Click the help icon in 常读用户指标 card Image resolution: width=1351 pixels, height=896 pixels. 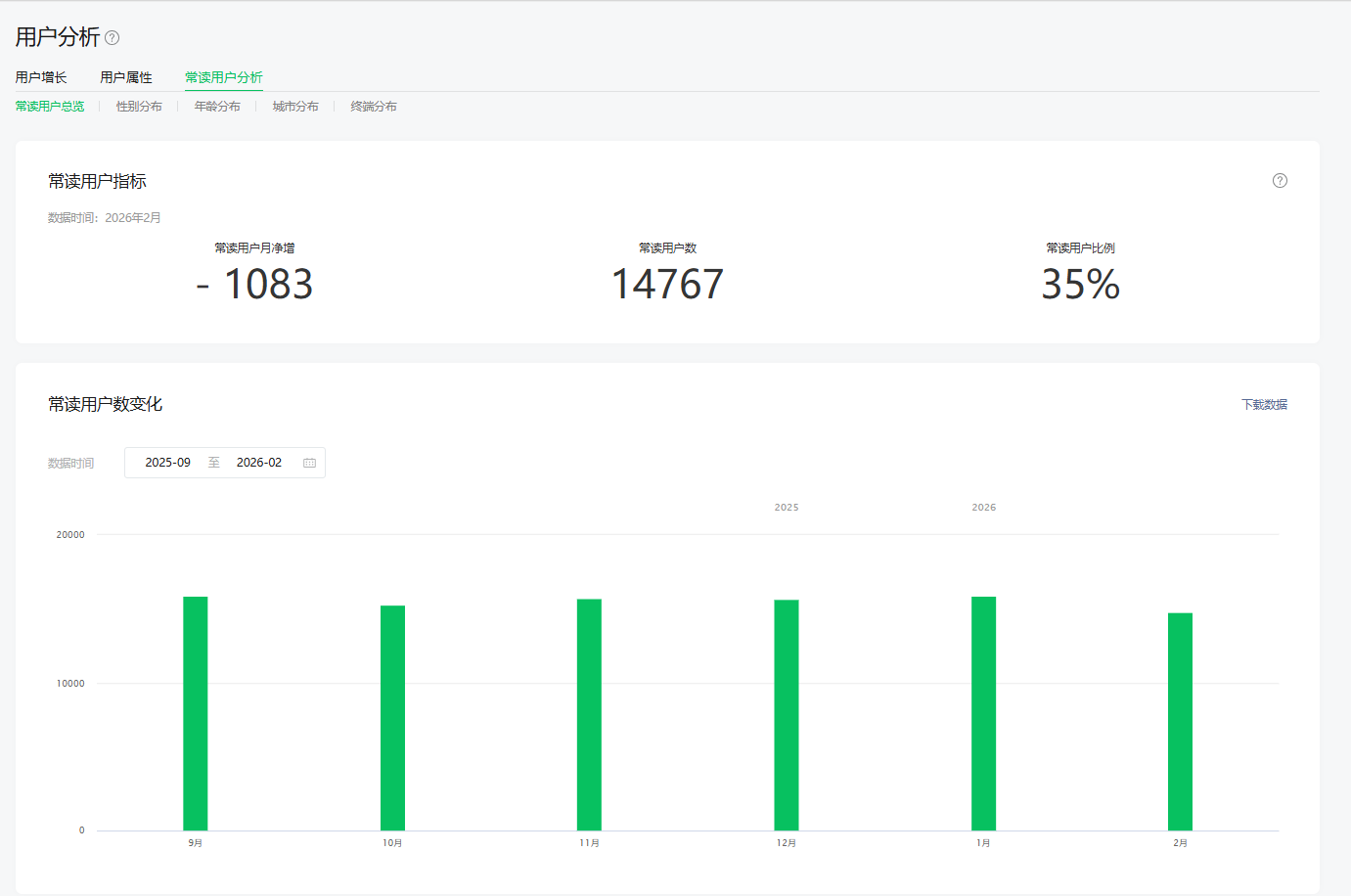coord(1280,181)
